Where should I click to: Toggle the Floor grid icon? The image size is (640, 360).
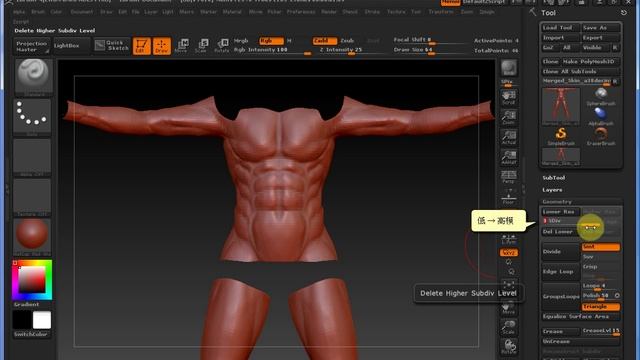(509, 197)
